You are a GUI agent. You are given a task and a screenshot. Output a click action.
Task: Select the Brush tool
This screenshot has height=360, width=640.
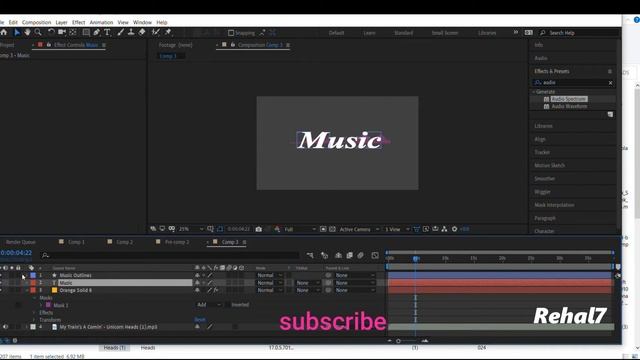coord(121,32)
